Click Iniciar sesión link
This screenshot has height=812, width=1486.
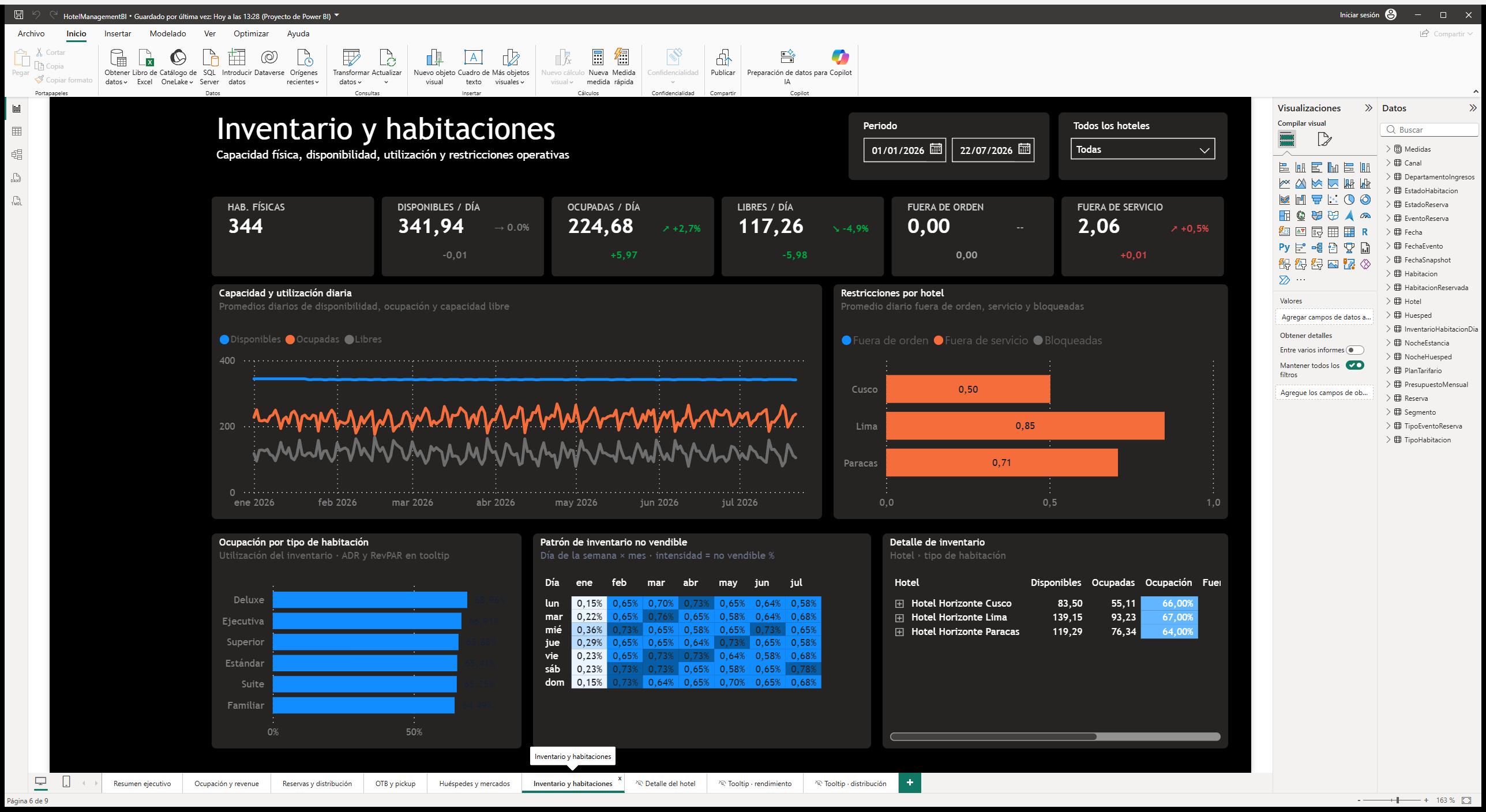click(1360, 15)
